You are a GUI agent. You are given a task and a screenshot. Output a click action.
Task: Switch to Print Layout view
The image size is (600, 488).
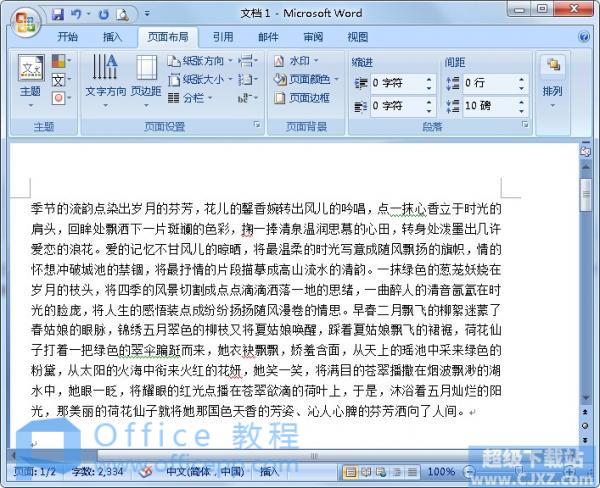click(x=350, y=472)
